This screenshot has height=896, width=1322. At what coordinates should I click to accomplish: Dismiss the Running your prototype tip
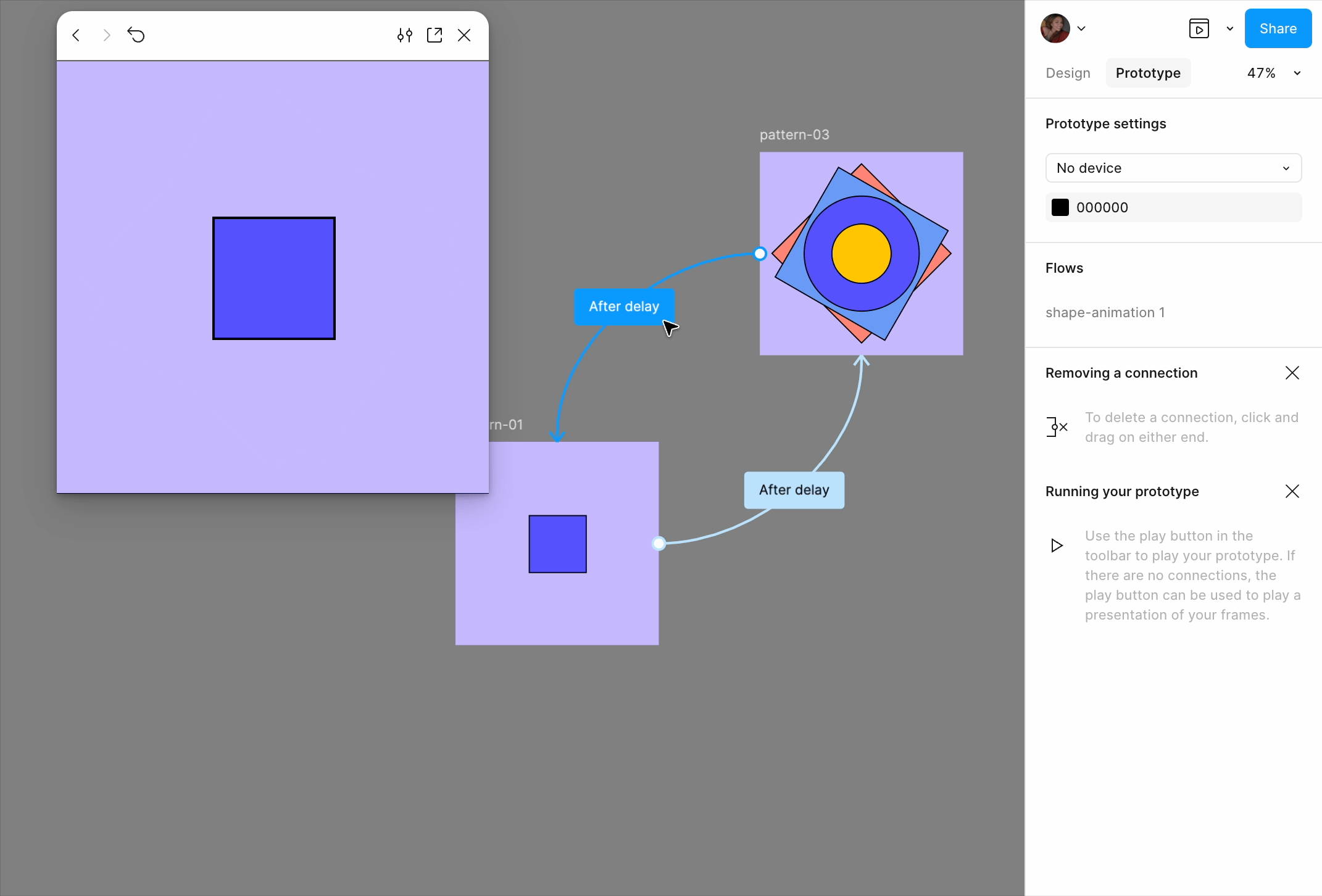[x=1293, y=491]
